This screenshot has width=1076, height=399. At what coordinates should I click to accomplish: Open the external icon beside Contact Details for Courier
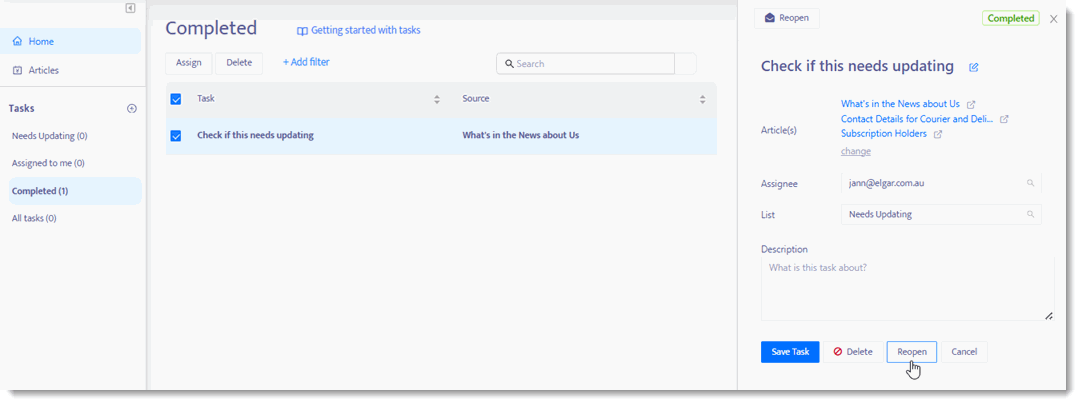point(1004,119)
